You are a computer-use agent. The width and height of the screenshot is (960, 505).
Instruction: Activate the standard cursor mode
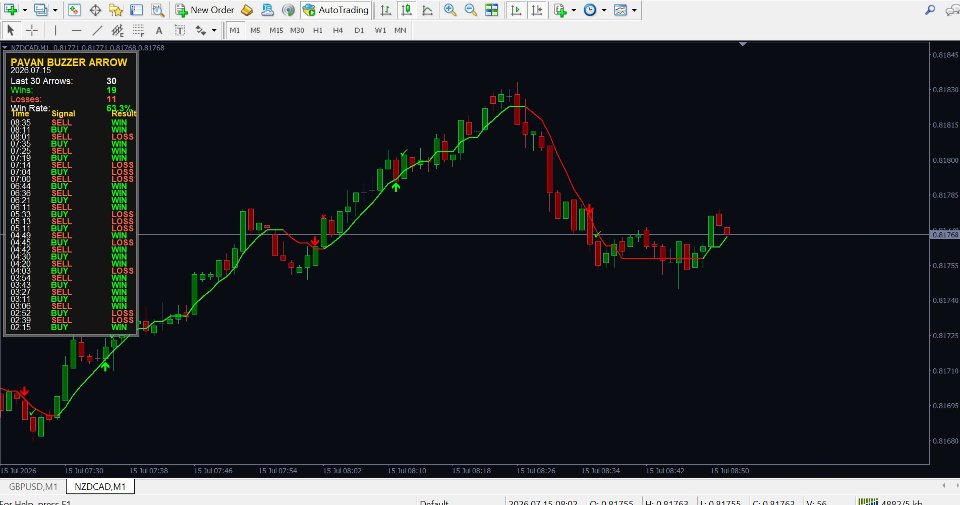(x=10, y=30)
